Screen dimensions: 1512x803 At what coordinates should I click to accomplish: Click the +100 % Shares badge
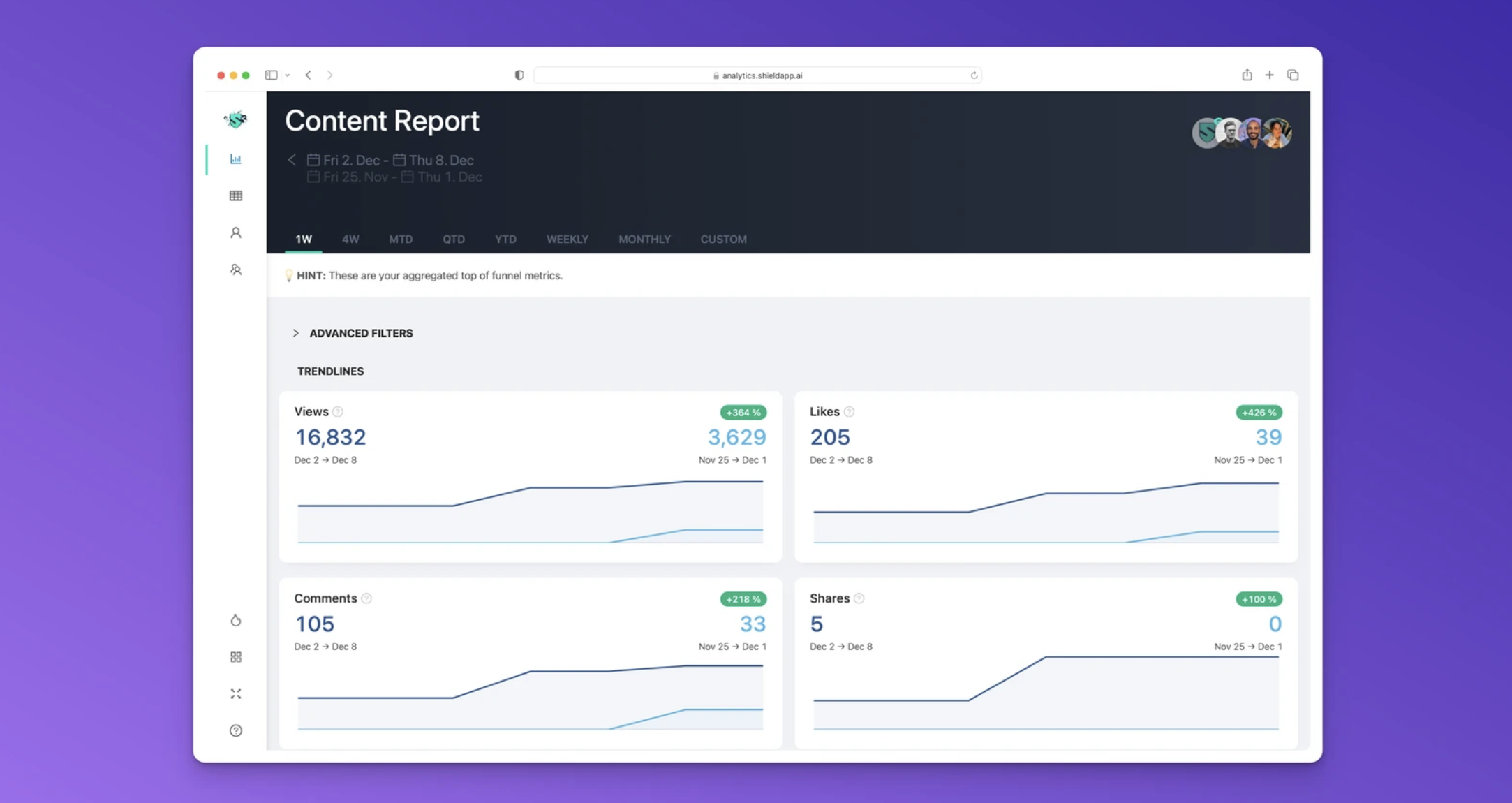coord(1259,599)
